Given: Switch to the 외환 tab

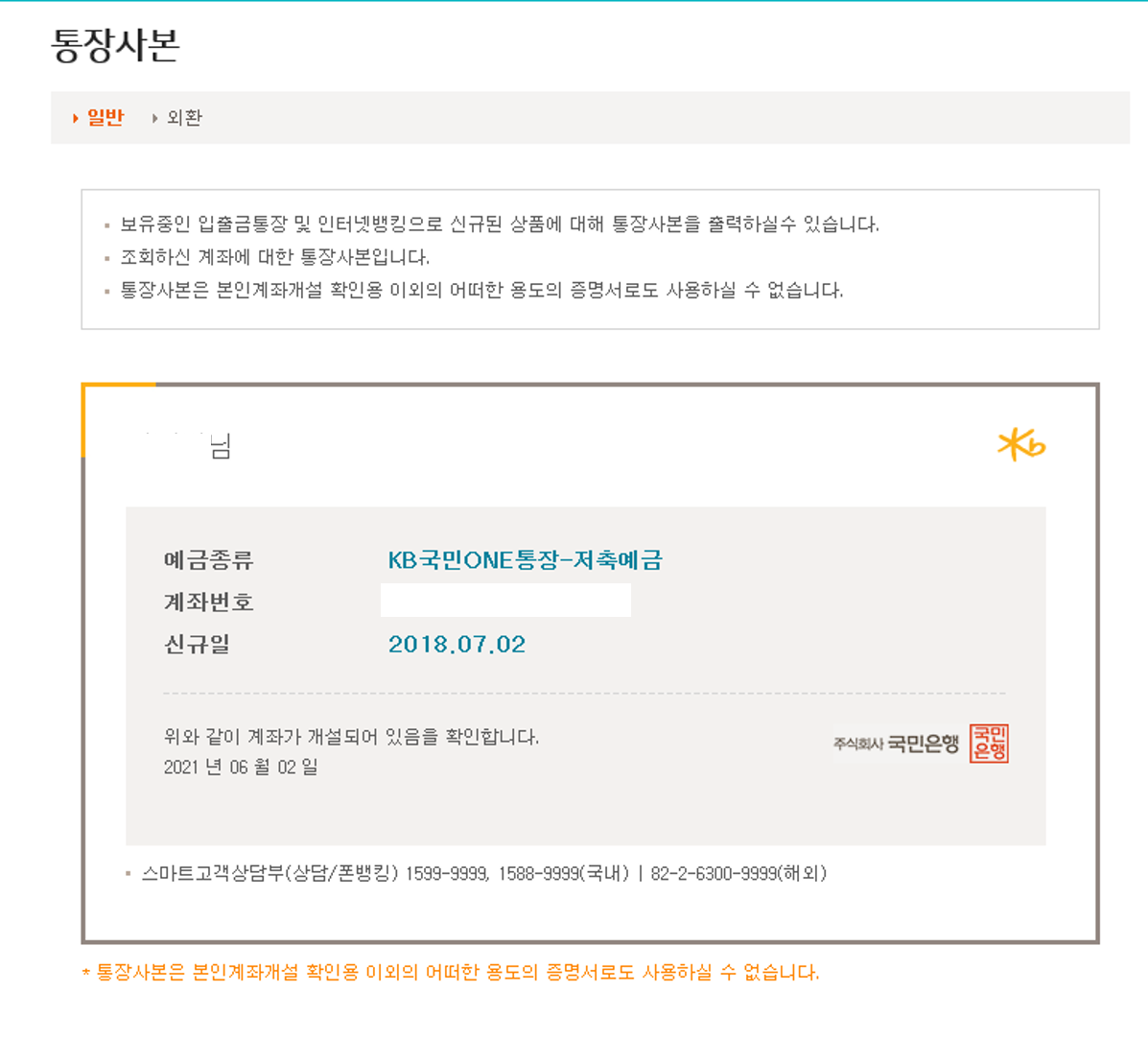Looking at the screenshot, I should pos(184,118).
